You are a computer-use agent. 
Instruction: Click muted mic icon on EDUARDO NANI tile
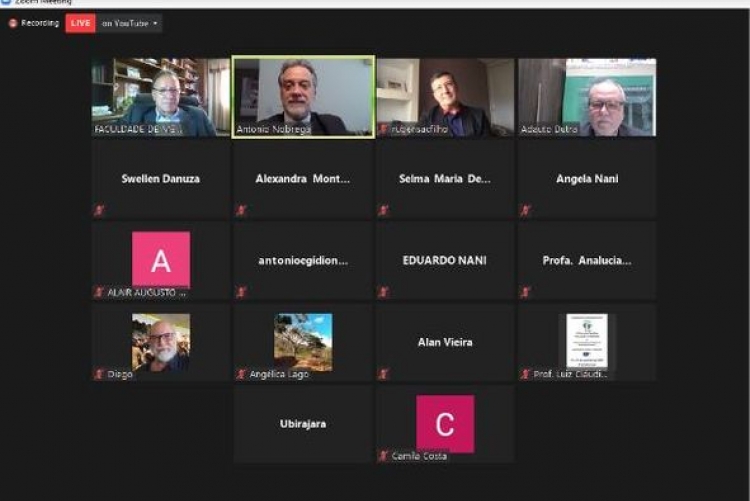click(383, 291)
